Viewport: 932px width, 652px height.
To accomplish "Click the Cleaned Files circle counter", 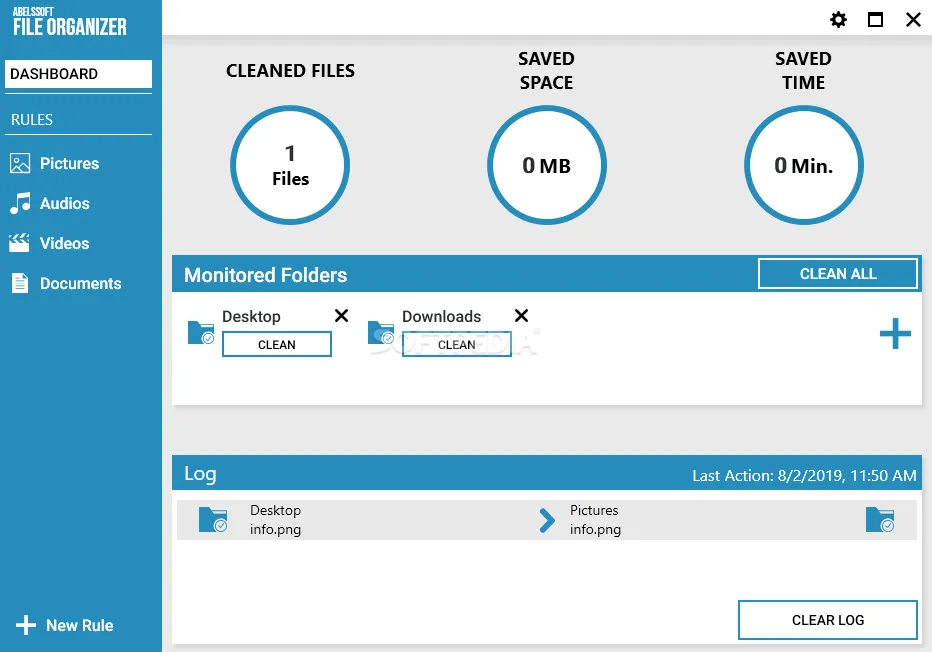I will [290, 165].
